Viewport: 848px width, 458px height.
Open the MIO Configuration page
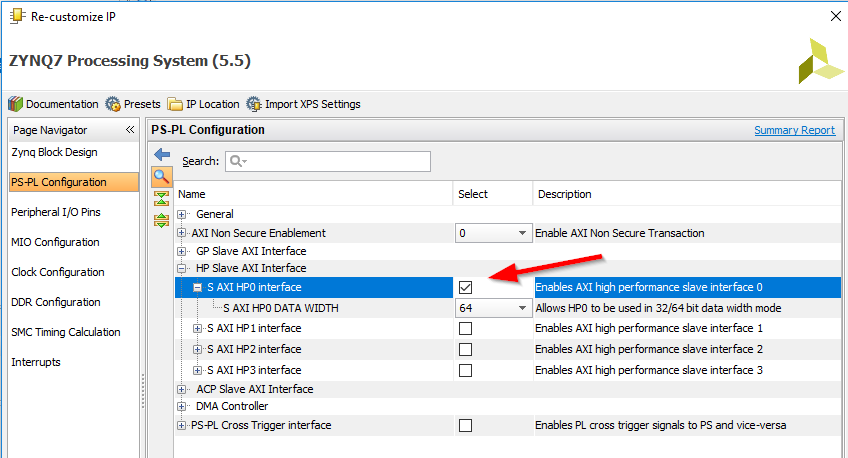[55, 242]
